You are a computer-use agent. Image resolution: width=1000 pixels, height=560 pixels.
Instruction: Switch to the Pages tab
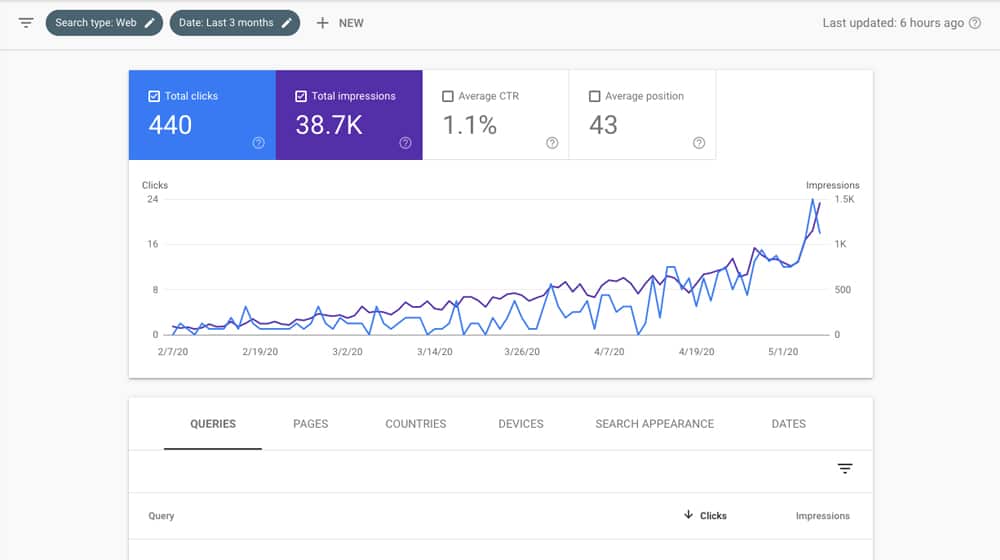click(311, 424)
